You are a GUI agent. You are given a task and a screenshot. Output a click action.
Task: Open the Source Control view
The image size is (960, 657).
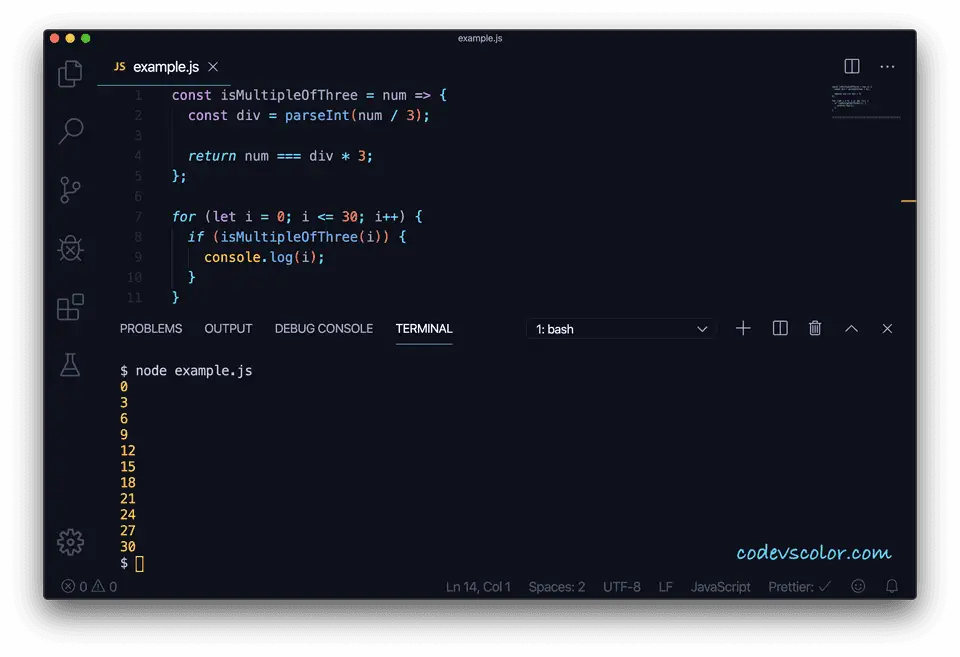click(x=70, y=190)
